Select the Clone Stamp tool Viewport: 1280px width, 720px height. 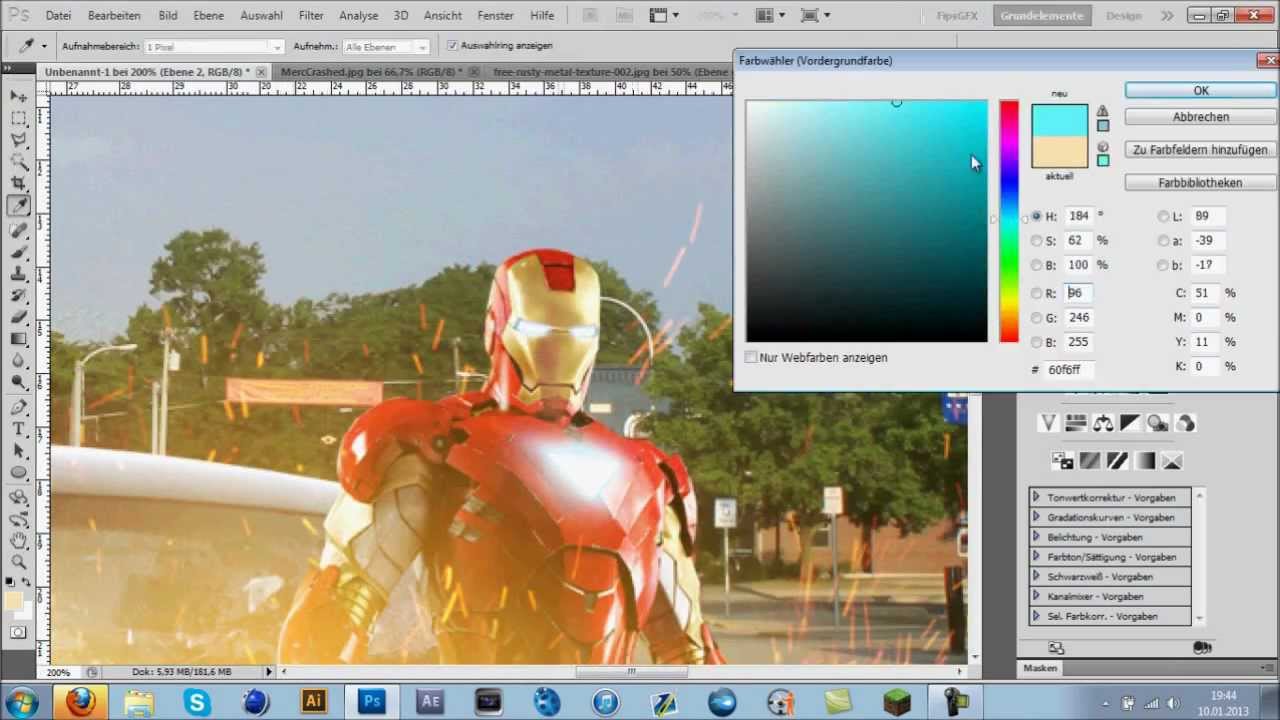tap(18, 273)
